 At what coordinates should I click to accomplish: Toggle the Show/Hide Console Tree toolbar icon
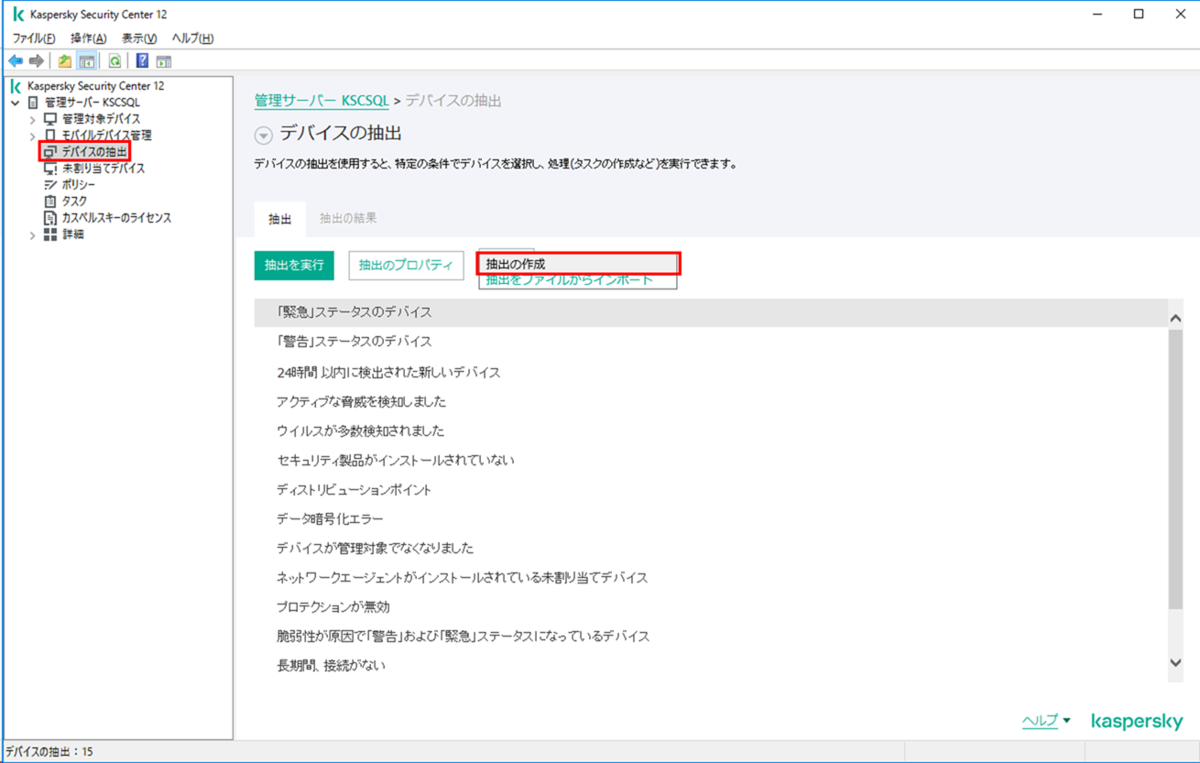[x=87, y=61]
